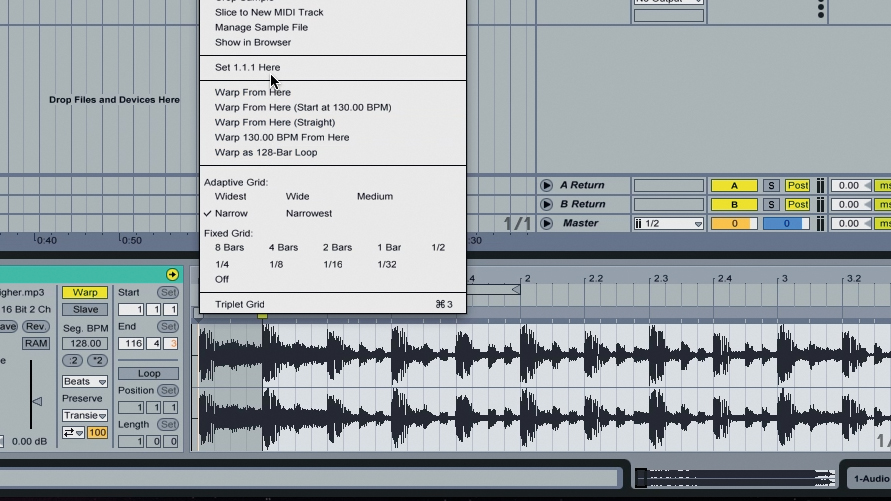Screen dimensions: 891x501
Task: Toggle the Warp switch
Action: pyautogui.click(x=85, y=293)
